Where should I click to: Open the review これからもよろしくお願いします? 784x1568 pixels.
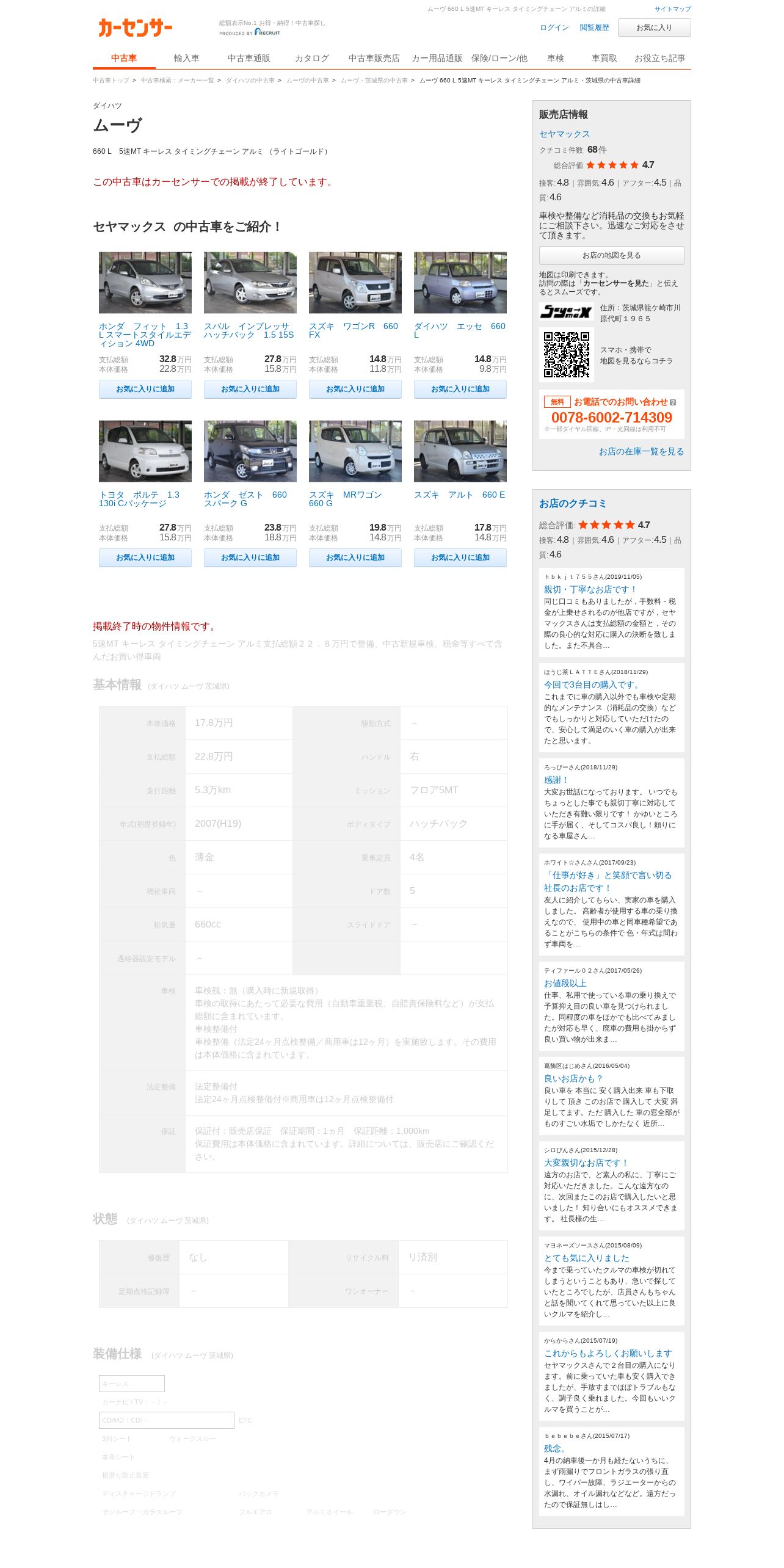click(608, 1353)
